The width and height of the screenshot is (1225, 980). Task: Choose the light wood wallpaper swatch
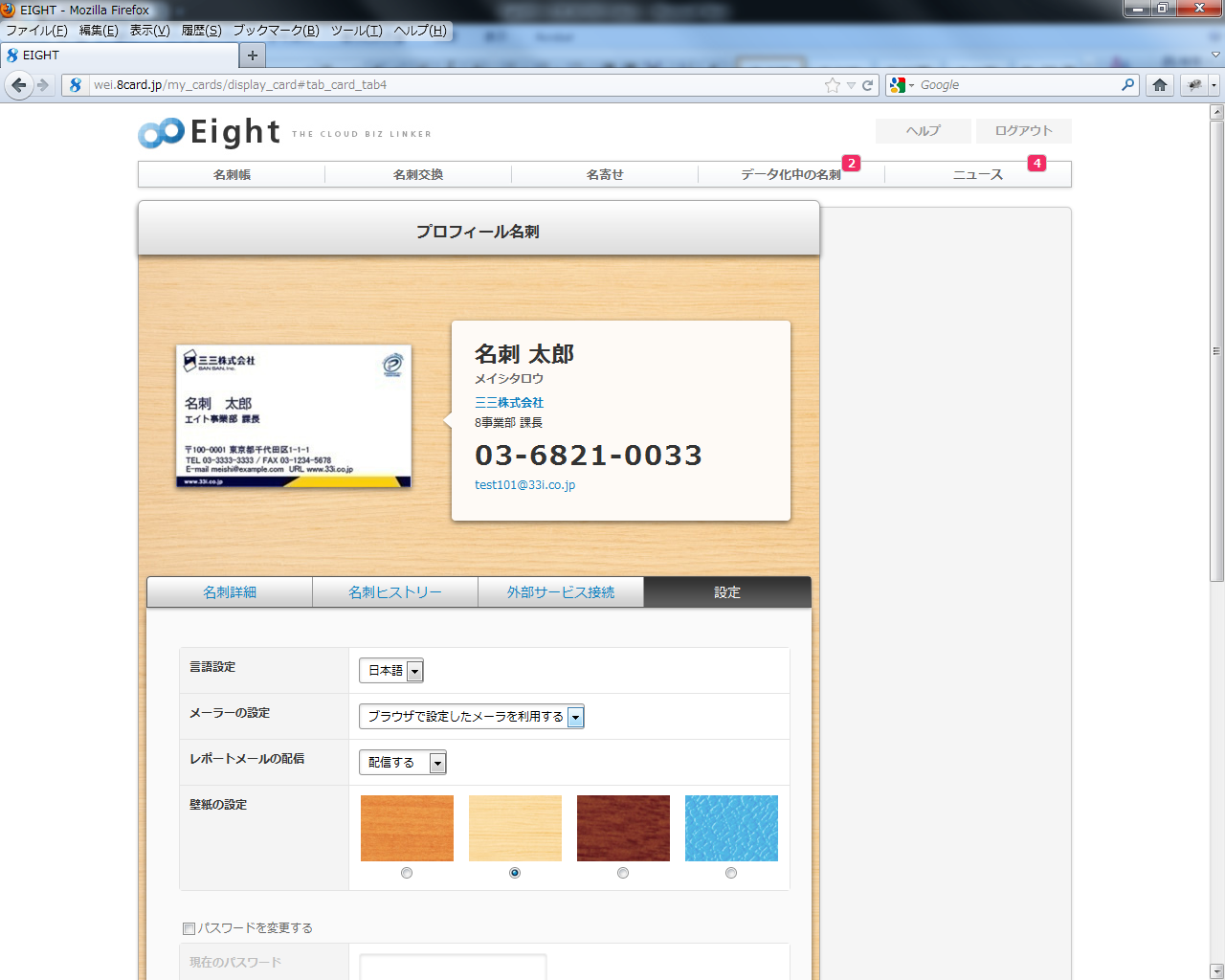click(515, 828)
